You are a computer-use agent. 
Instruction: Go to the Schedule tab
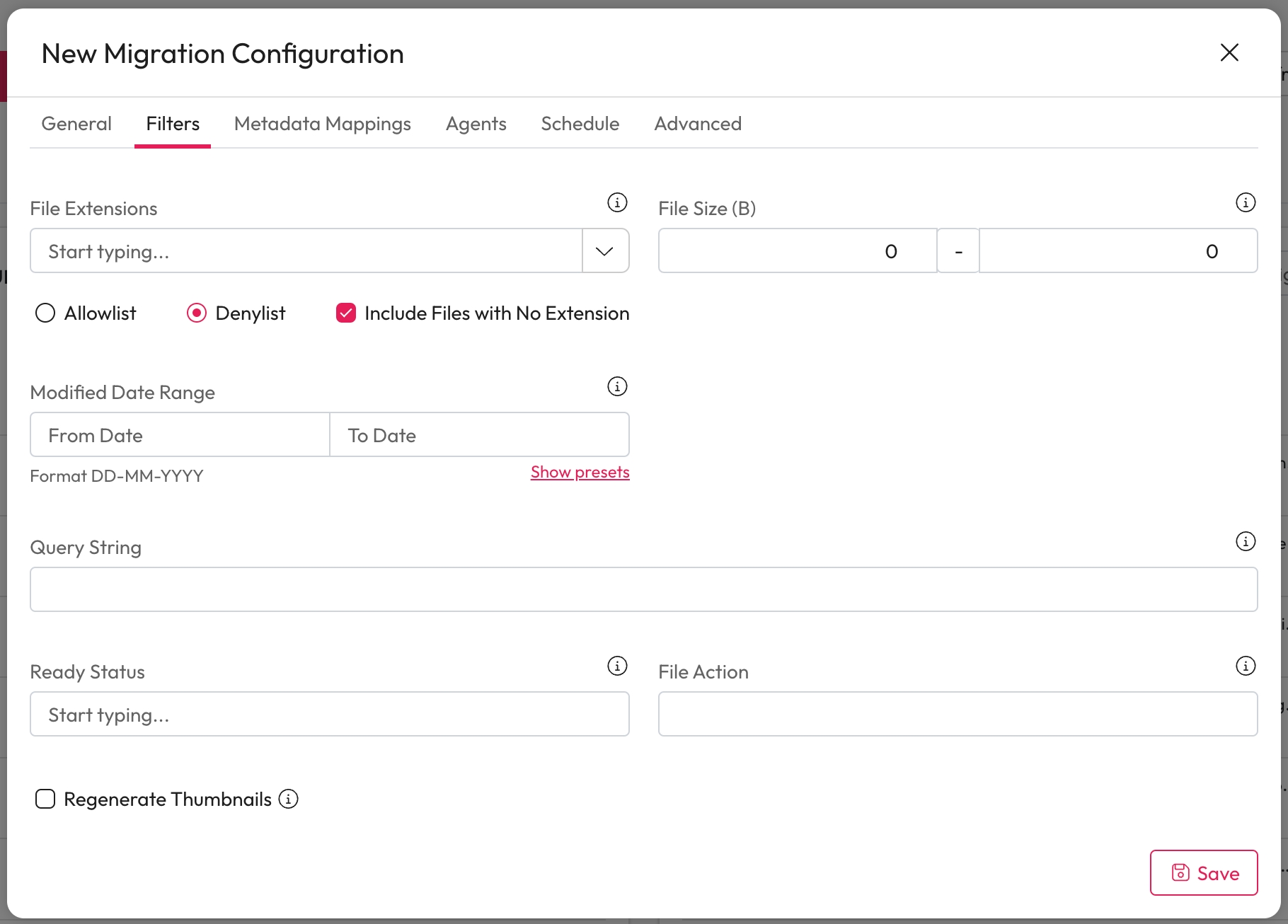tap(580, 124)
